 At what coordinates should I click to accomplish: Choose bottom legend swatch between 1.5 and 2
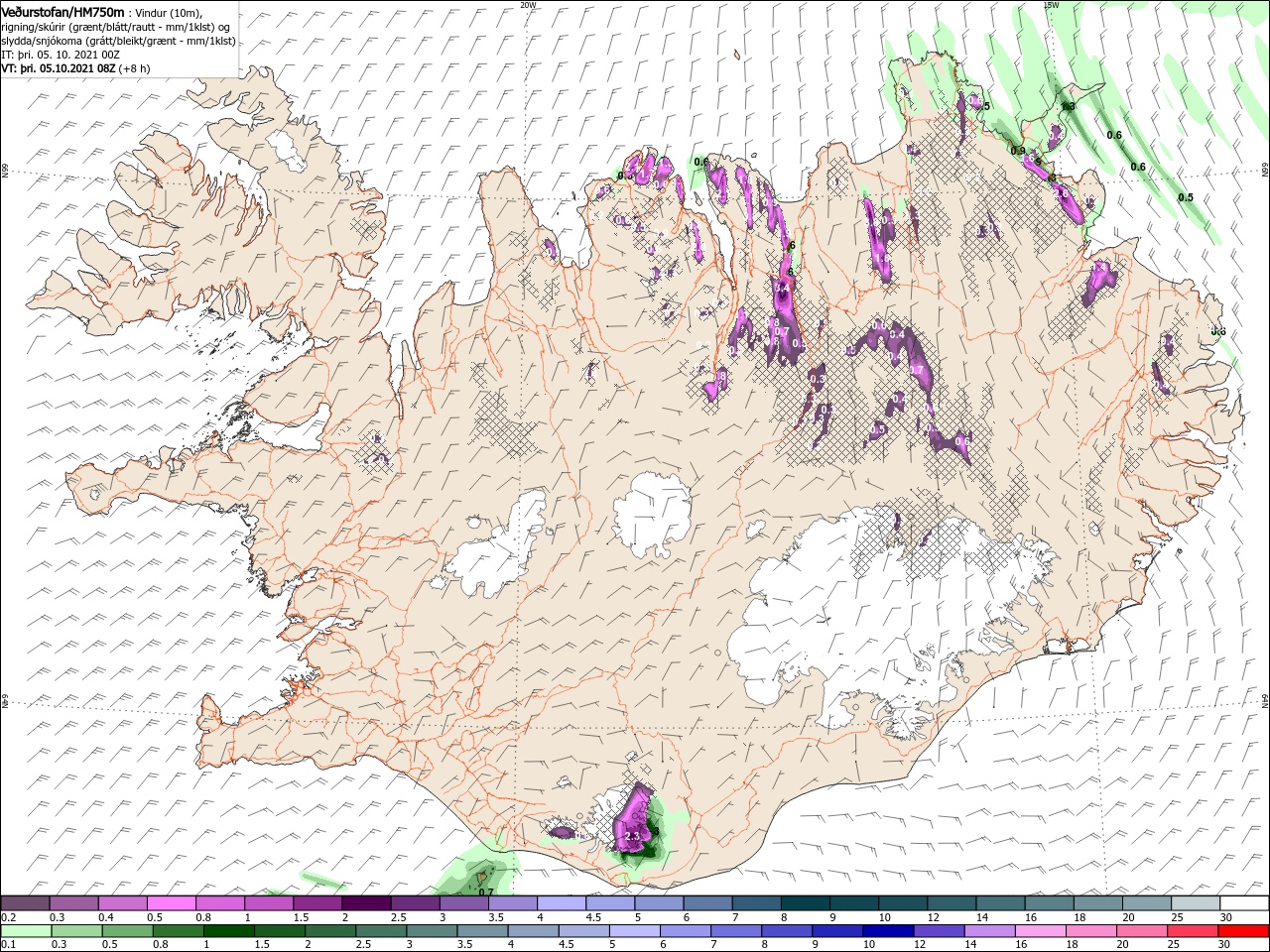[279, 931]
